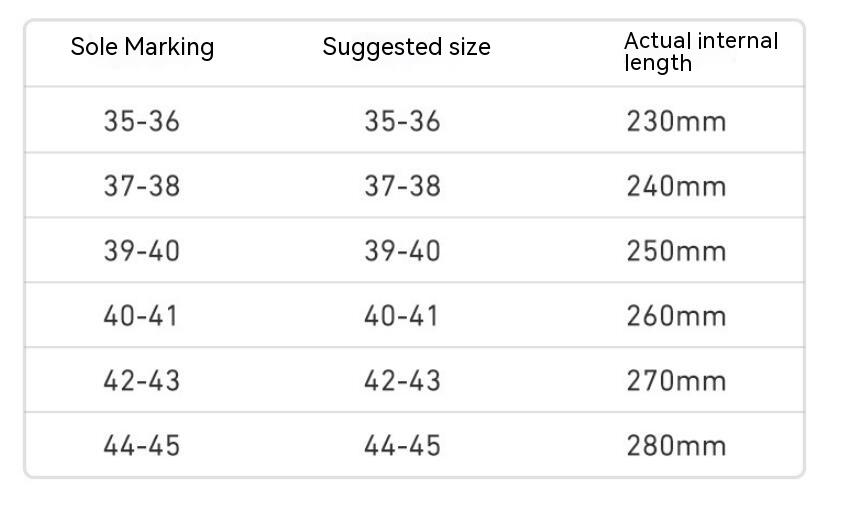Click 42-43 under Suggested size
Viewport: 858px width, 513px height.
pyautogui.click(x=402, y=381)
